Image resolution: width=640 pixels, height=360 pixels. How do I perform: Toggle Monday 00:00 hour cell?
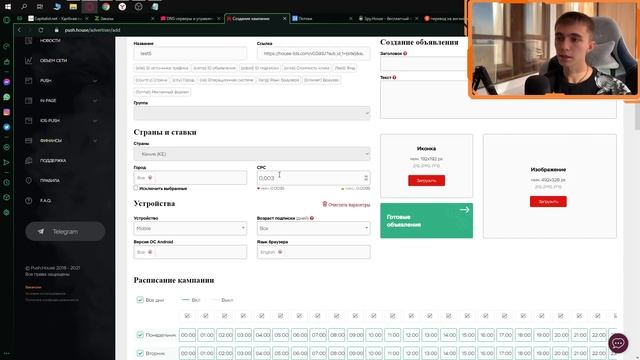click(187, 335)
